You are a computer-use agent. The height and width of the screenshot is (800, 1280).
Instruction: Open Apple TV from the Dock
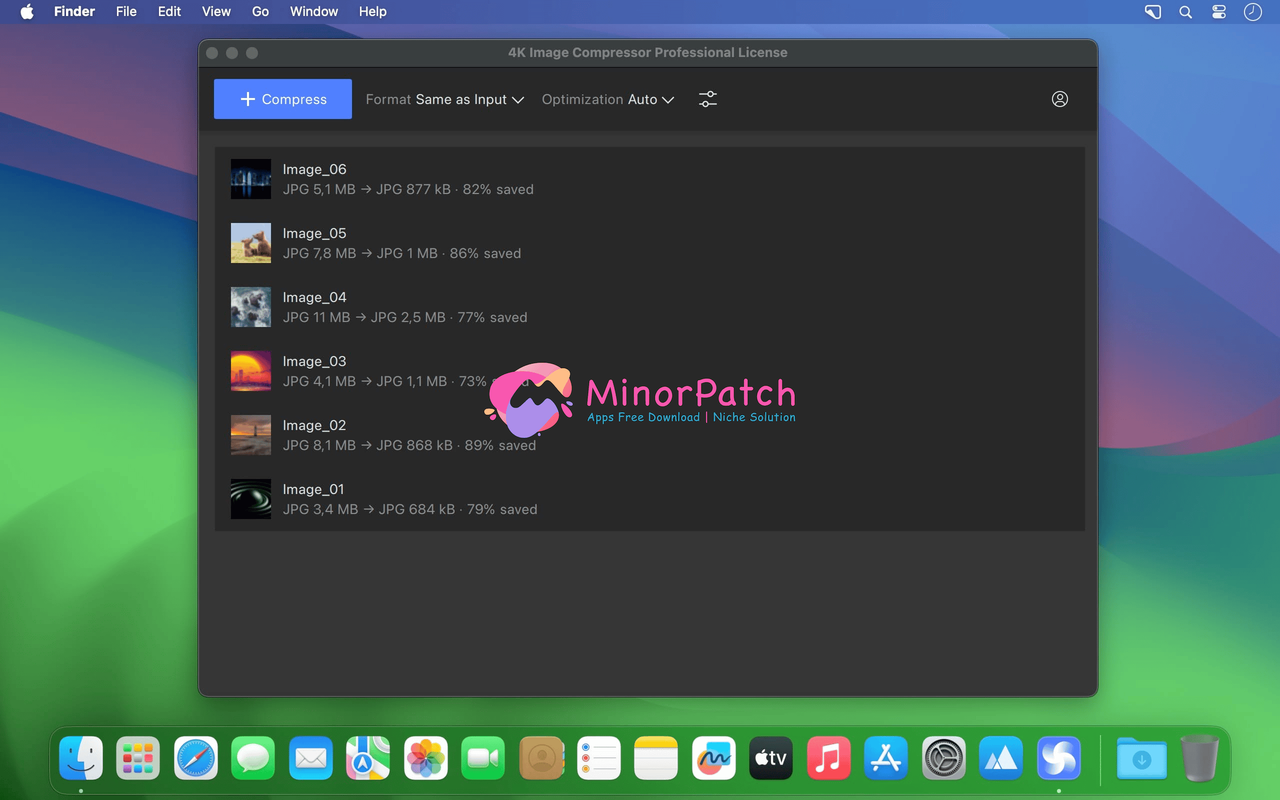(771, 759)
